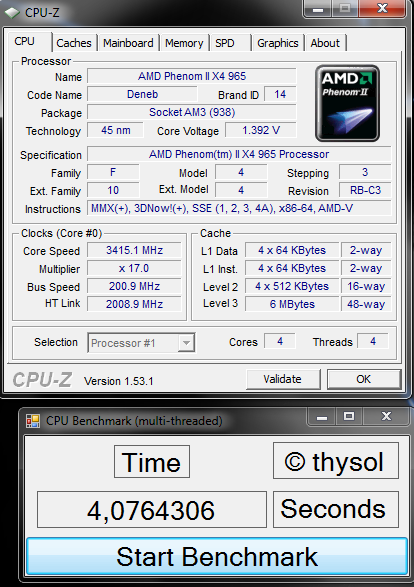Start Benchmark in CPU Benchmark window
Screen dimensions: 414x587
point(217,556)
